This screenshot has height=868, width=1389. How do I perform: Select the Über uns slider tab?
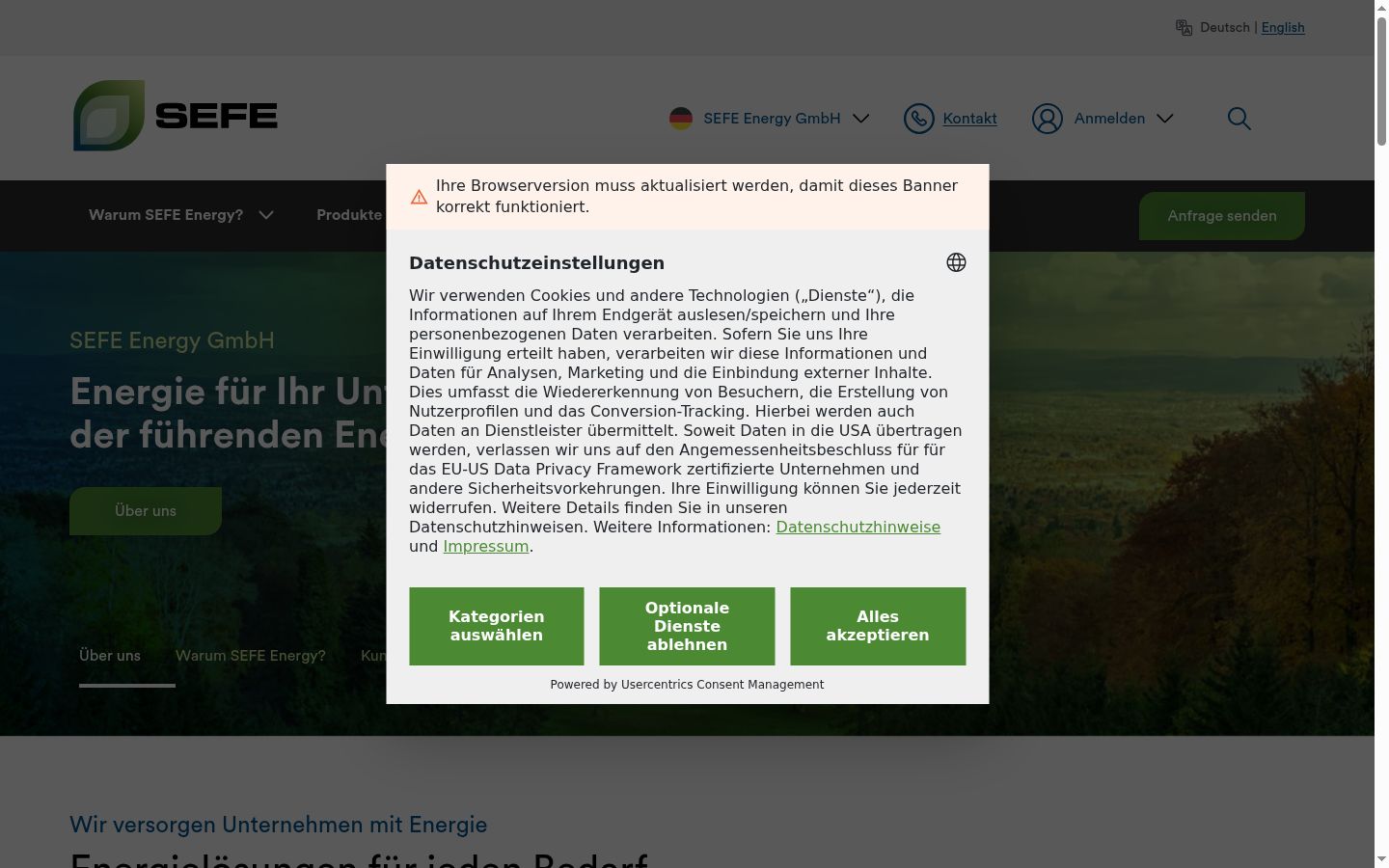110,656
